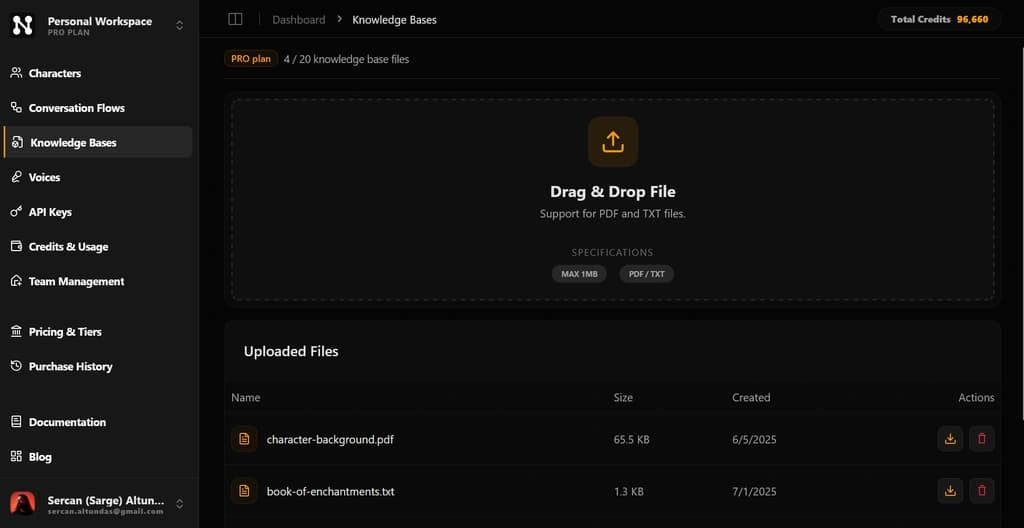
Task: Open the Voices section
Action: coord(44,177)
